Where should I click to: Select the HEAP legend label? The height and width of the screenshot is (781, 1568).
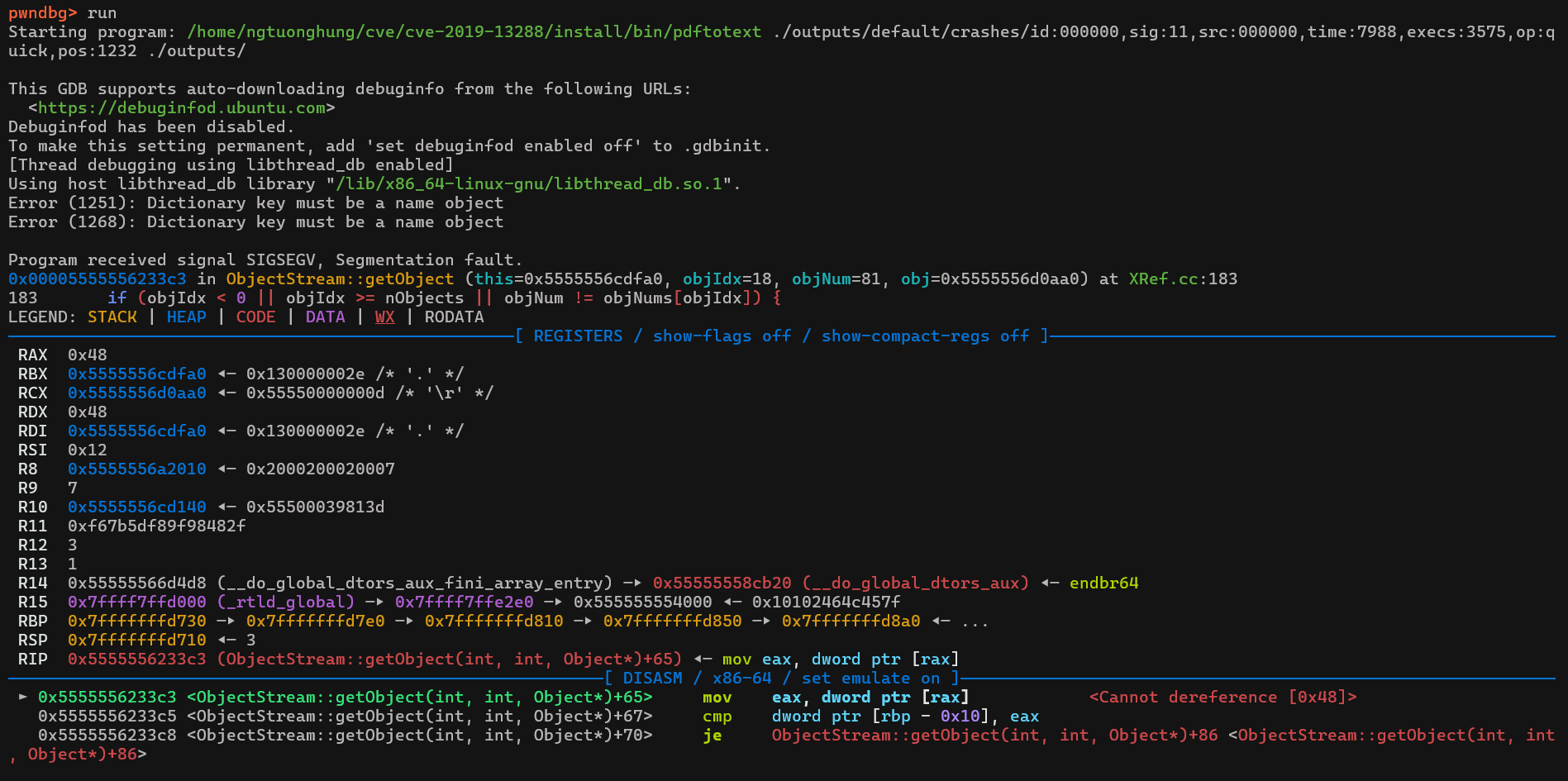(186, 317)
